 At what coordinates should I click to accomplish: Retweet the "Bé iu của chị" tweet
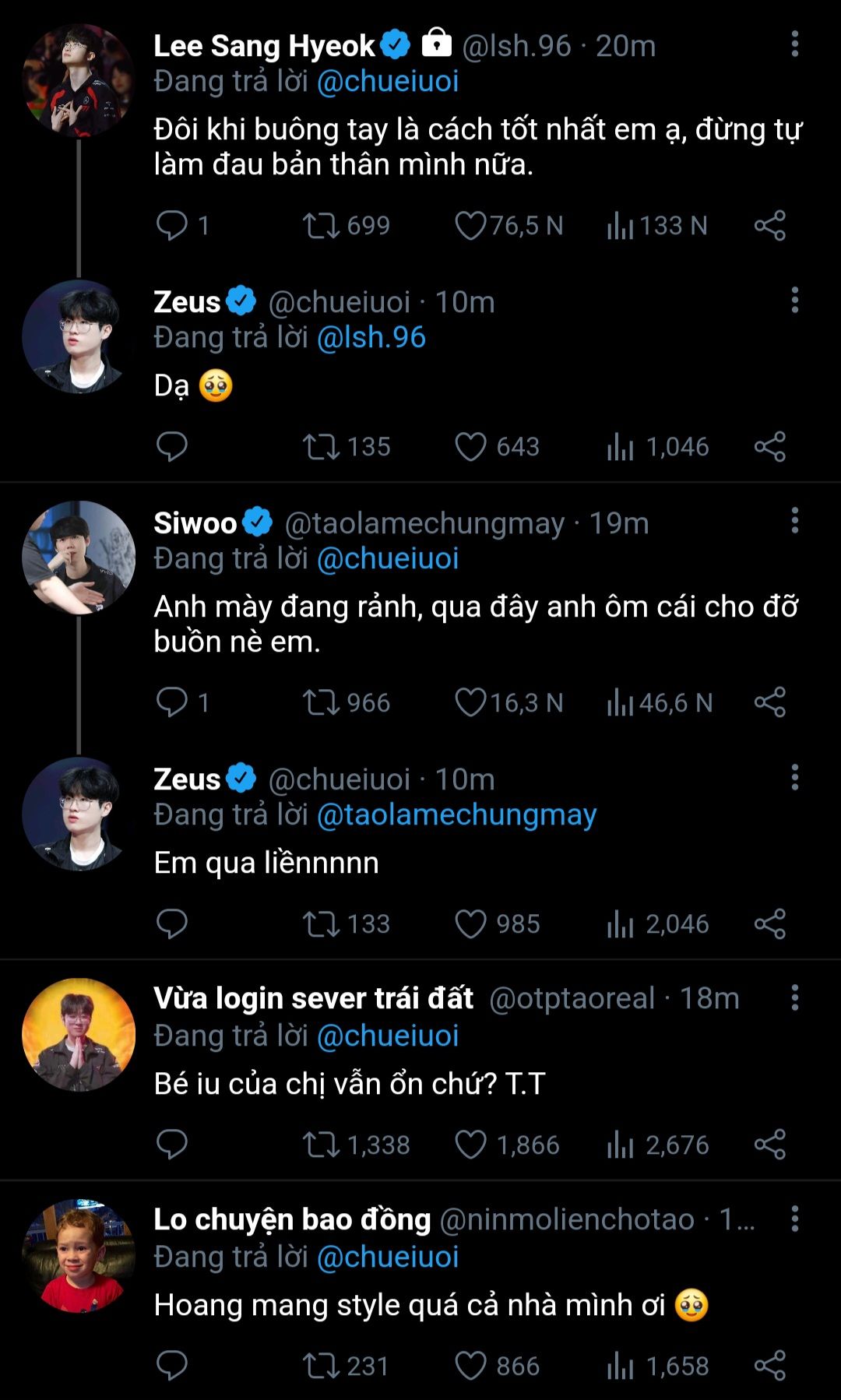[321, 1145]
